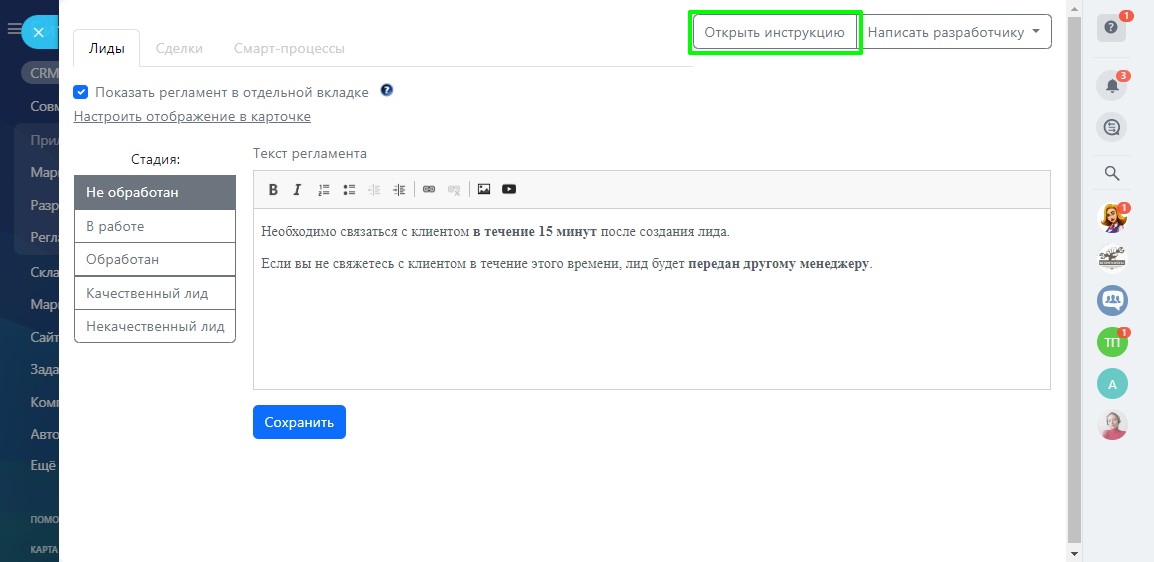Toggle italic formatting in the editor
The image size is (1154, 562).
297,190
